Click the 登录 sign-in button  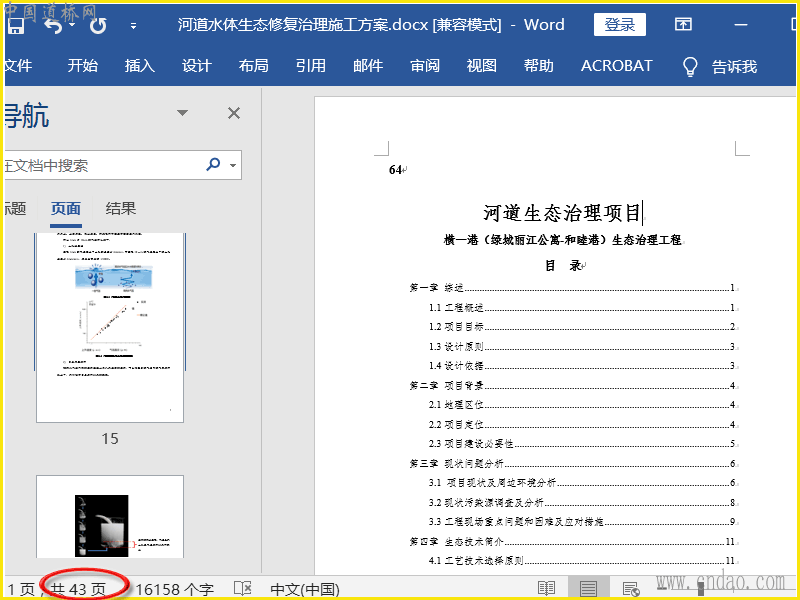point(619,25)
